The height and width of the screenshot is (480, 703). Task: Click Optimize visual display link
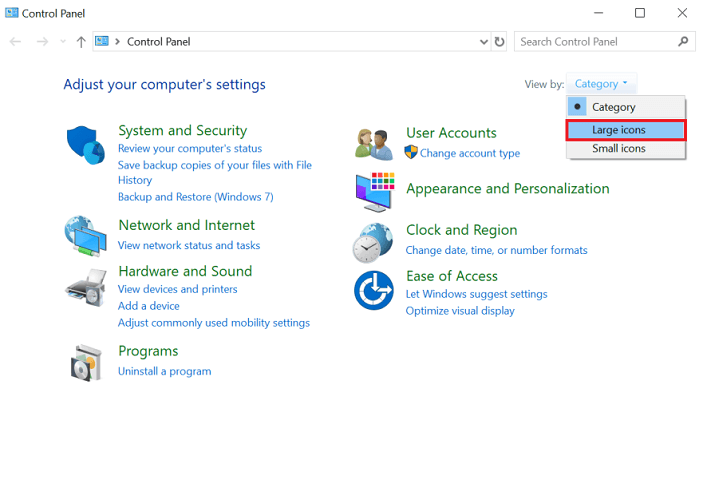pyautogui.click(x=460, y=311)
